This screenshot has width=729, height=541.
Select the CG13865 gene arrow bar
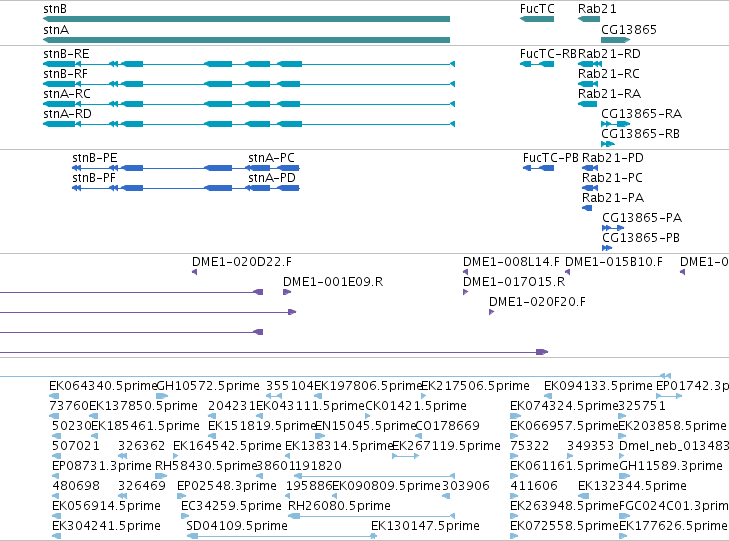[x=616, y=40]
